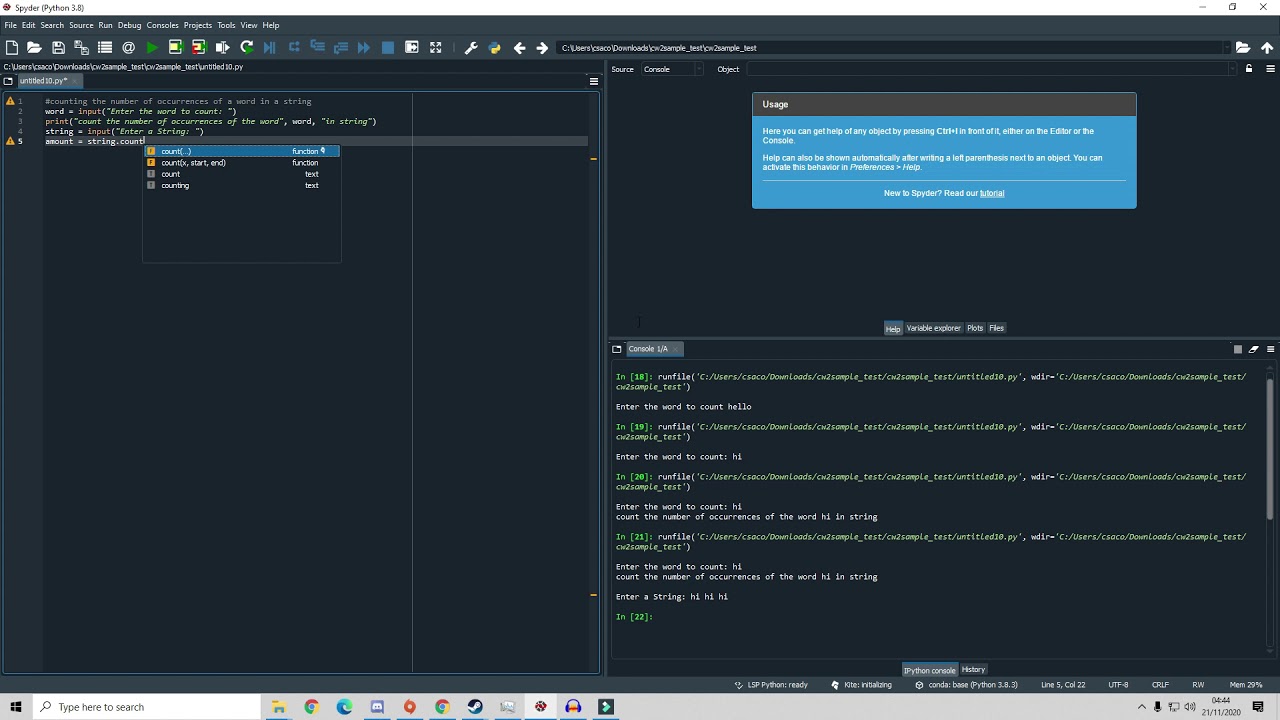Save all files using the toolbar icon
This screenshot has height=720, width=1280.
pos(81,47)
